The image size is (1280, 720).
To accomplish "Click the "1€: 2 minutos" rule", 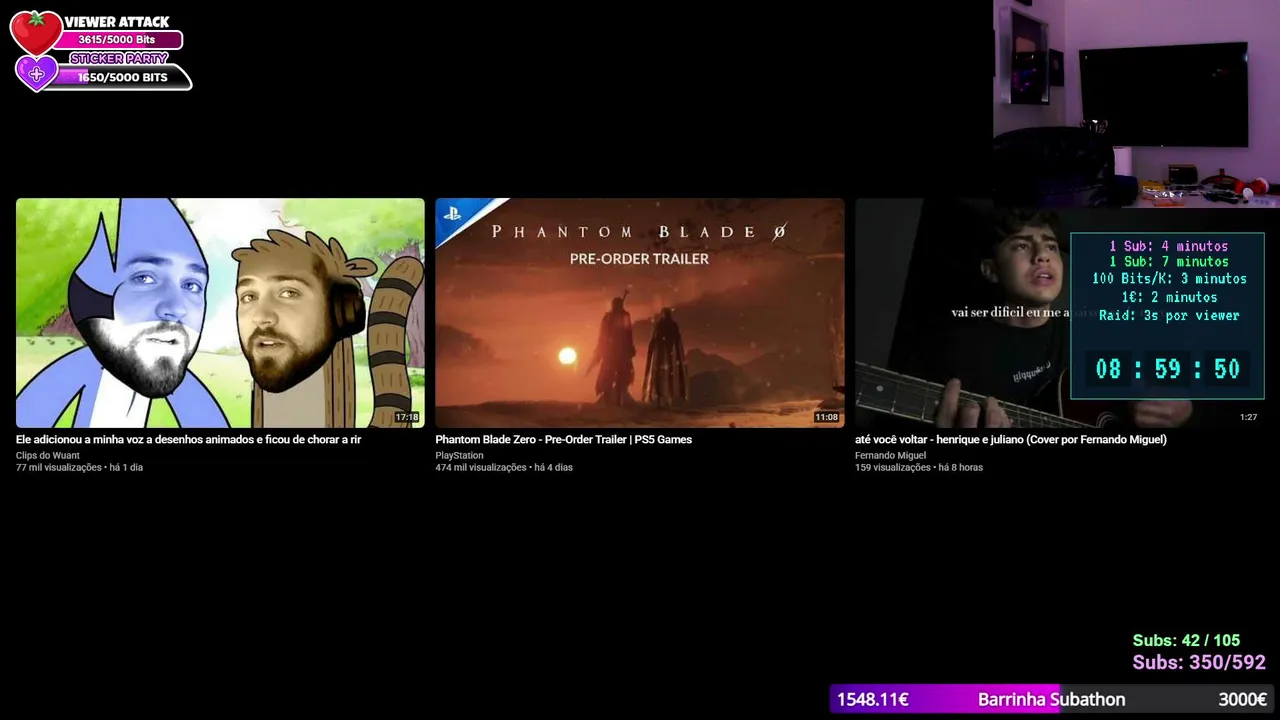I will point(1169,297).
